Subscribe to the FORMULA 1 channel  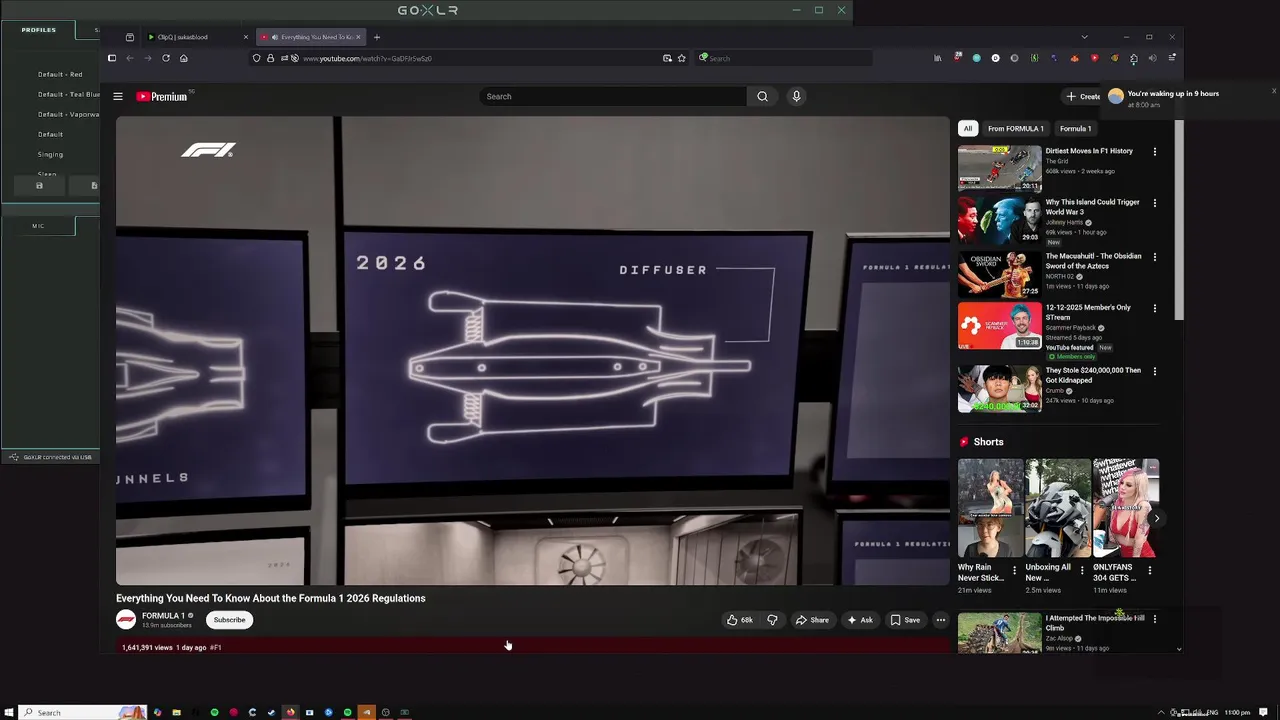point(229,620)
